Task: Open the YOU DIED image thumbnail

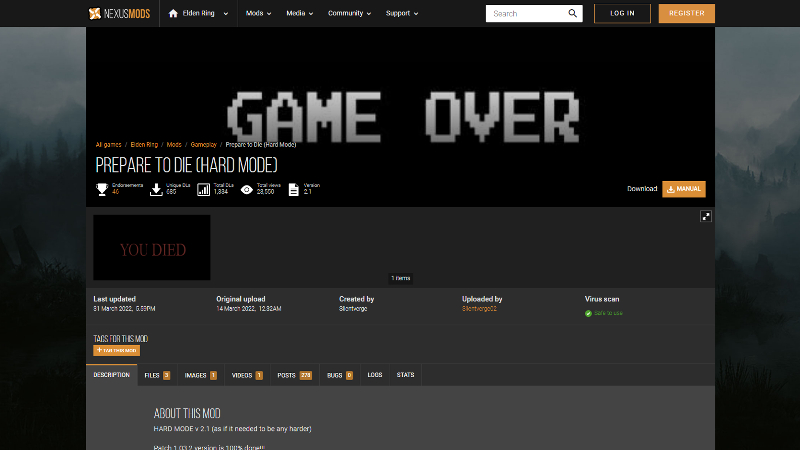Action: (152, 247)
